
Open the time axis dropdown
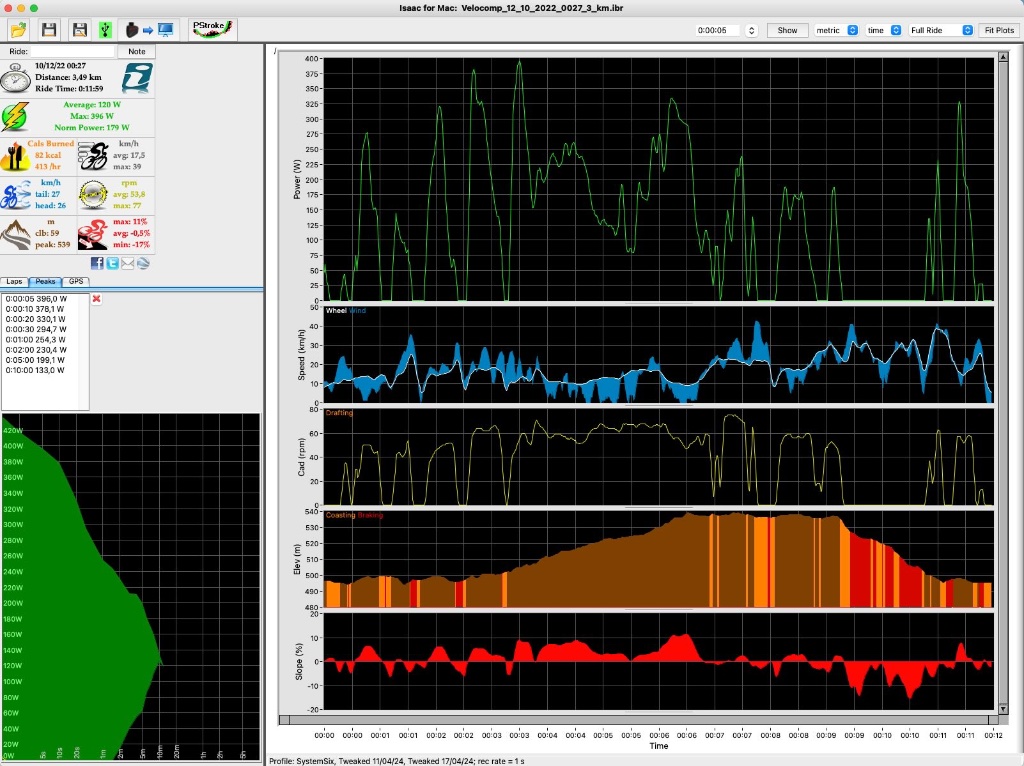coord(884,30)
